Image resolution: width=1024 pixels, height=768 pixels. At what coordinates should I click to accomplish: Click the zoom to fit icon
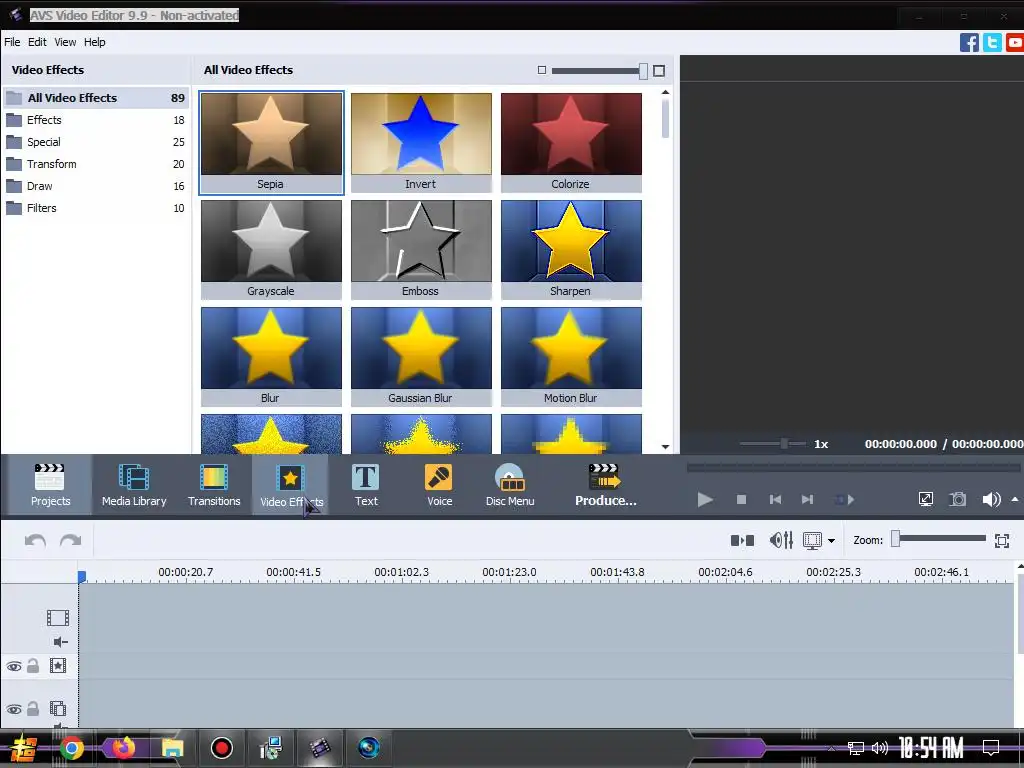[x=1002, y=541]
